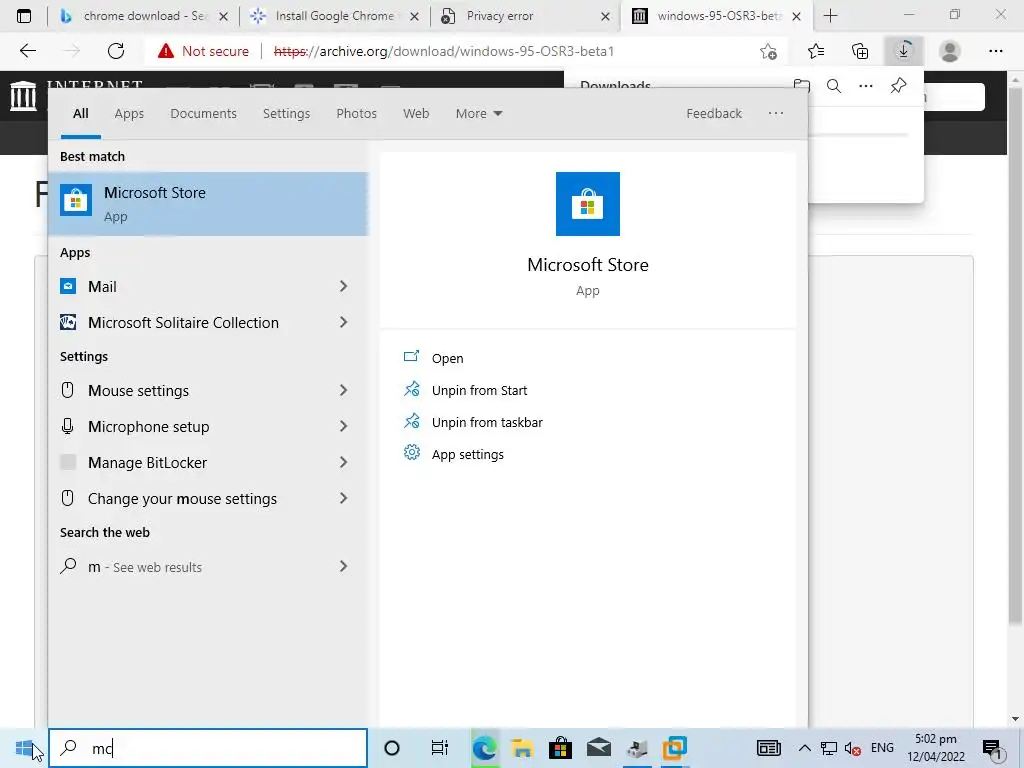Add this page to favorites
Screen dimensions: 1024x768
(769, 51)
